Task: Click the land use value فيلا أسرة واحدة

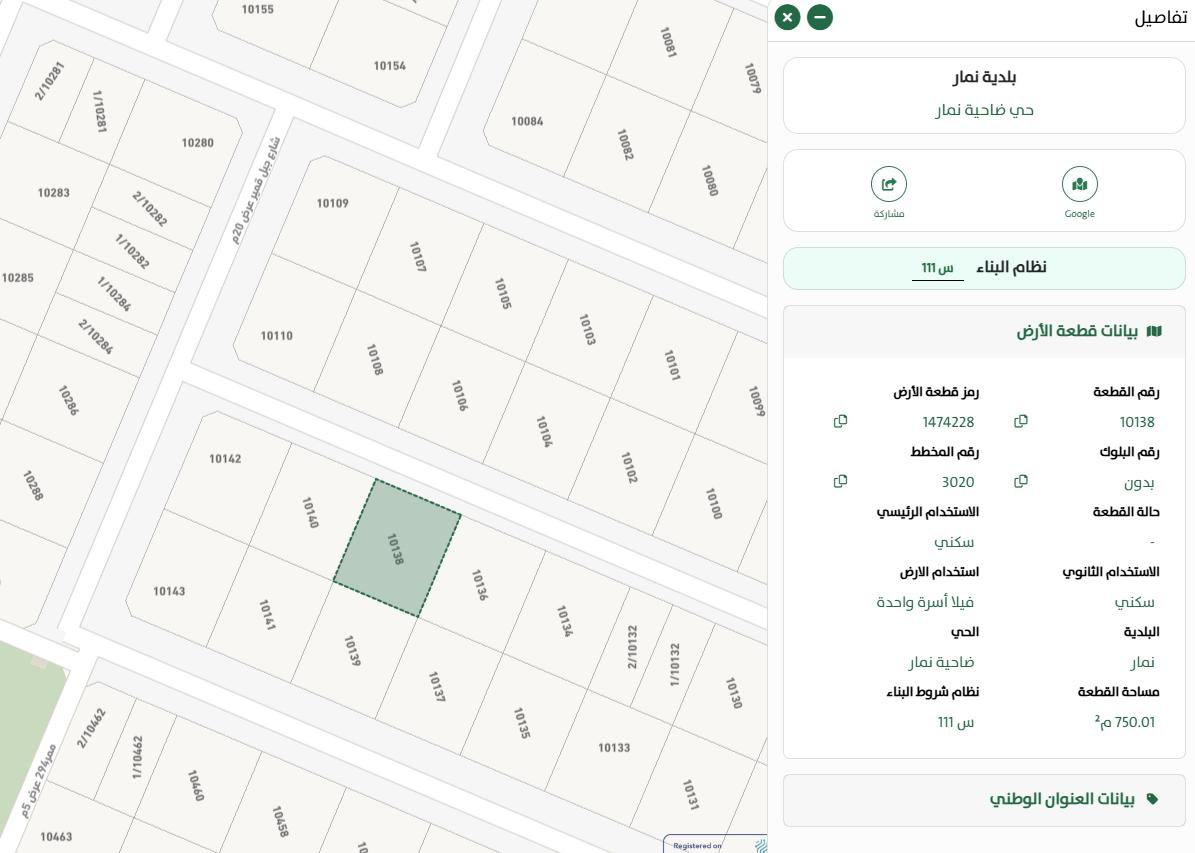Action: 924,602
